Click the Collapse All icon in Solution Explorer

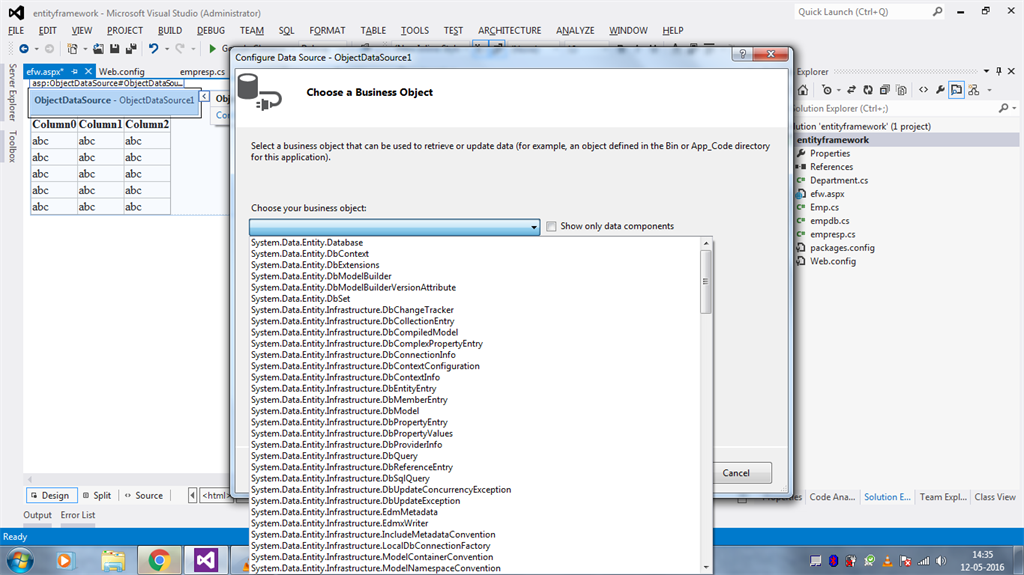tap(884, 90)
